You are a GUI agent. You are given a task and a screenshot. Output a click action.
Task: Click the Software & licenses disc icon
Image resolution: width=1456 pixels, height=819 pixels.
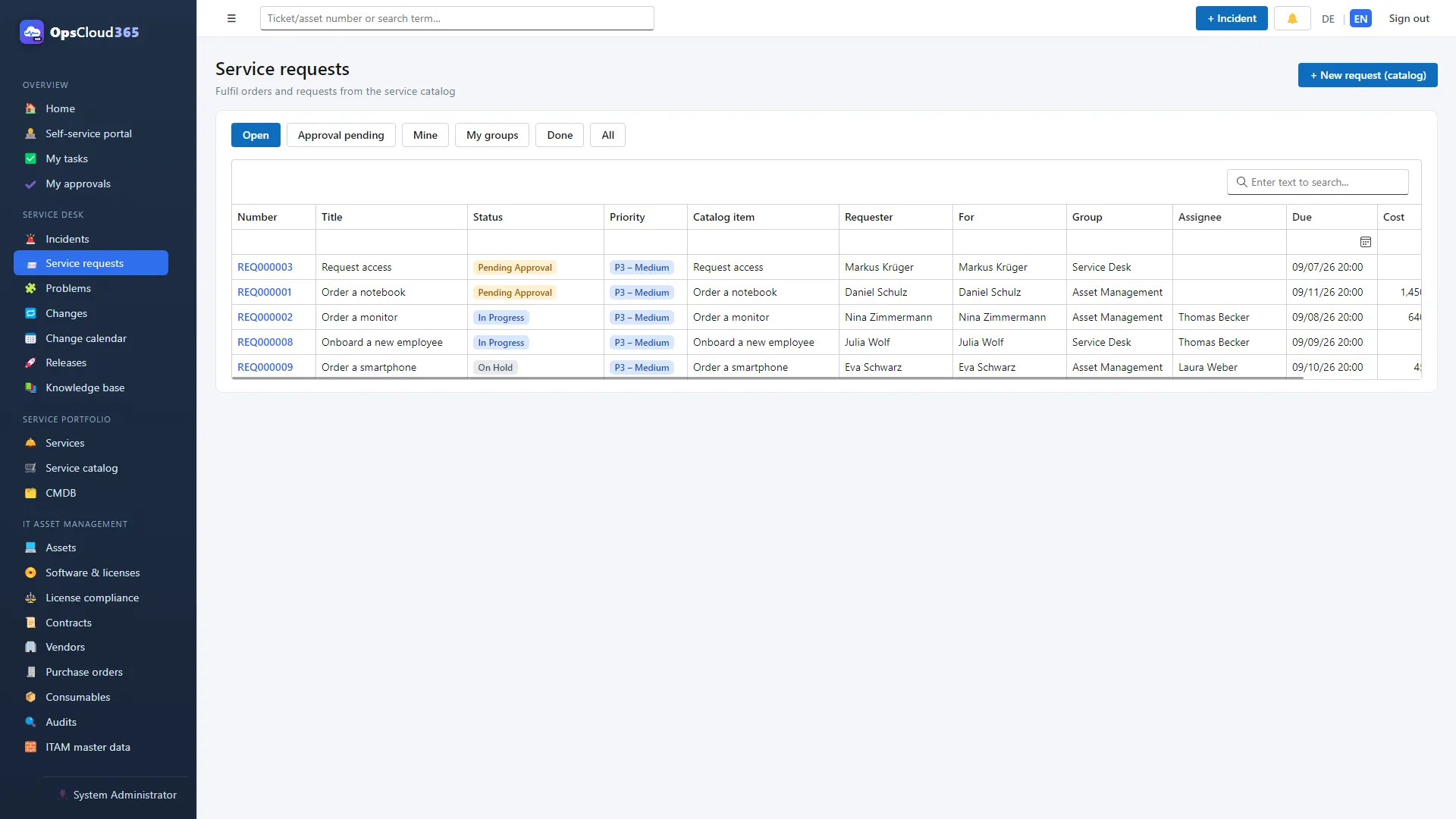click(30, 573)
